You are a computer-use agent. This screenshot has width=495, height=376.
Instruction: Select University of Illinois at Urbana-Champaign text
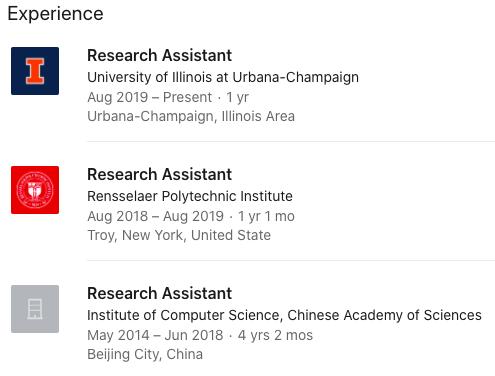[223, 77]
